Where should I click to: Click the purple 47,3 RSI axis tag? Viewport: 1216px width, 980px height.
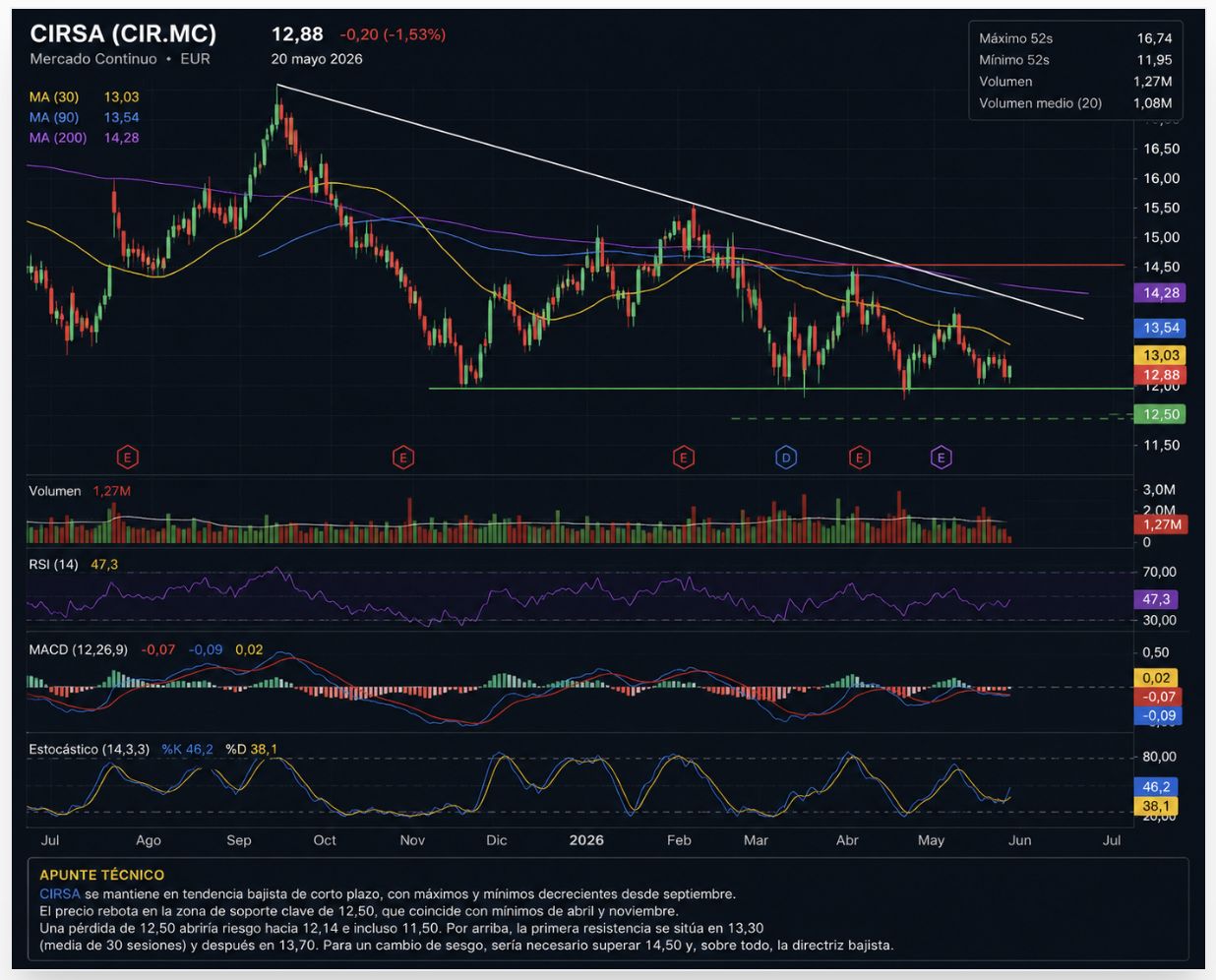coord(1157,599)
